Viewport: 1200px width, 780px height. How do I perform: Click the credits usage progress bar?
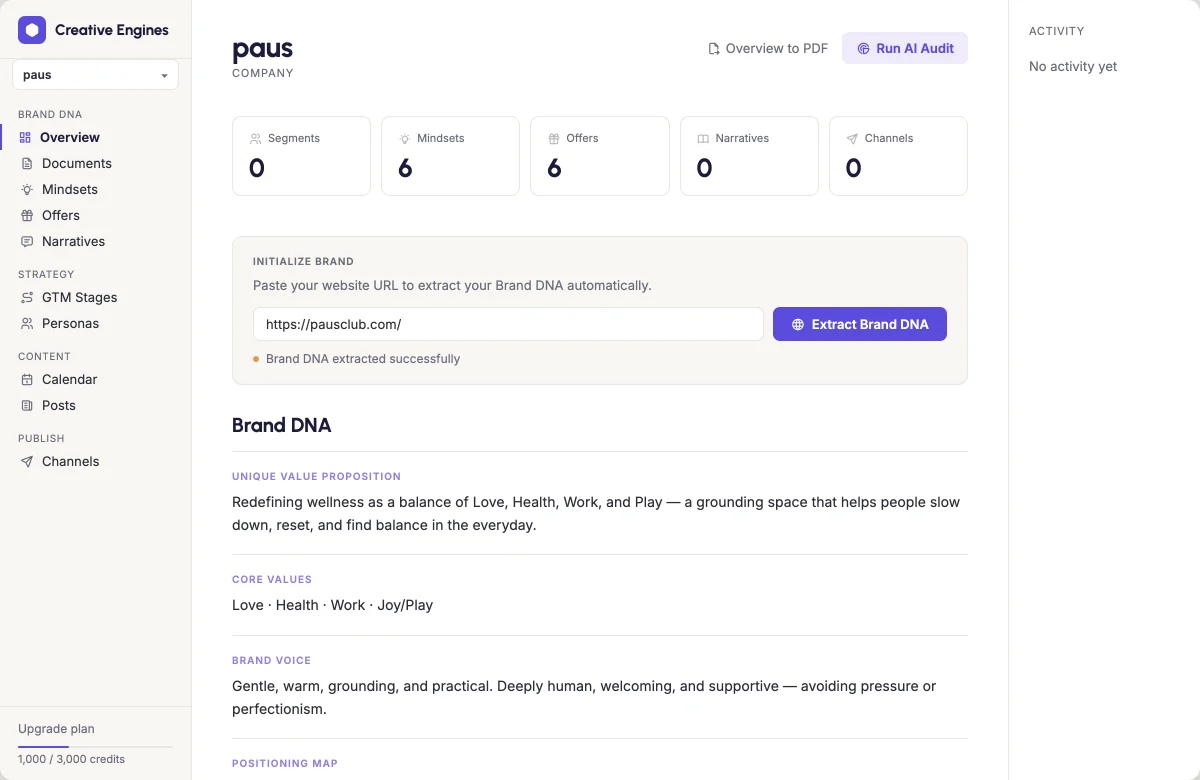95,746
